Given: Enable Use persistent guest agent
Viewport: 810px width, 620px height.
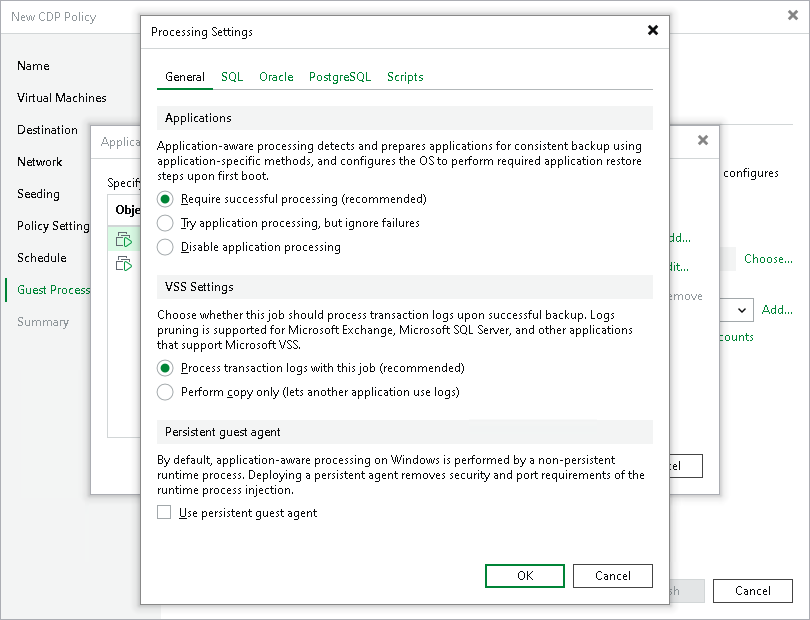Looking at the screenshot, I should pos(164,511).
